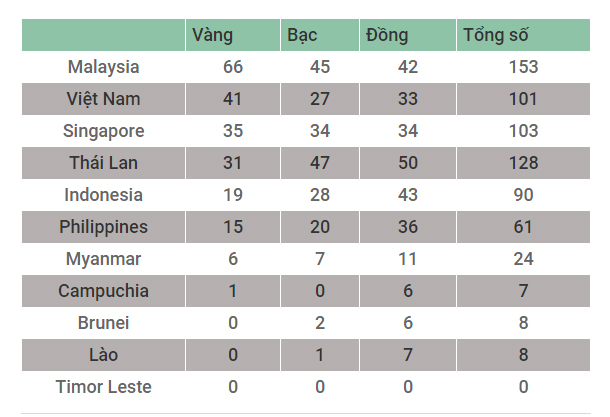
Task: Select the Campuchia row label
Action: click(x=103, y=291)
